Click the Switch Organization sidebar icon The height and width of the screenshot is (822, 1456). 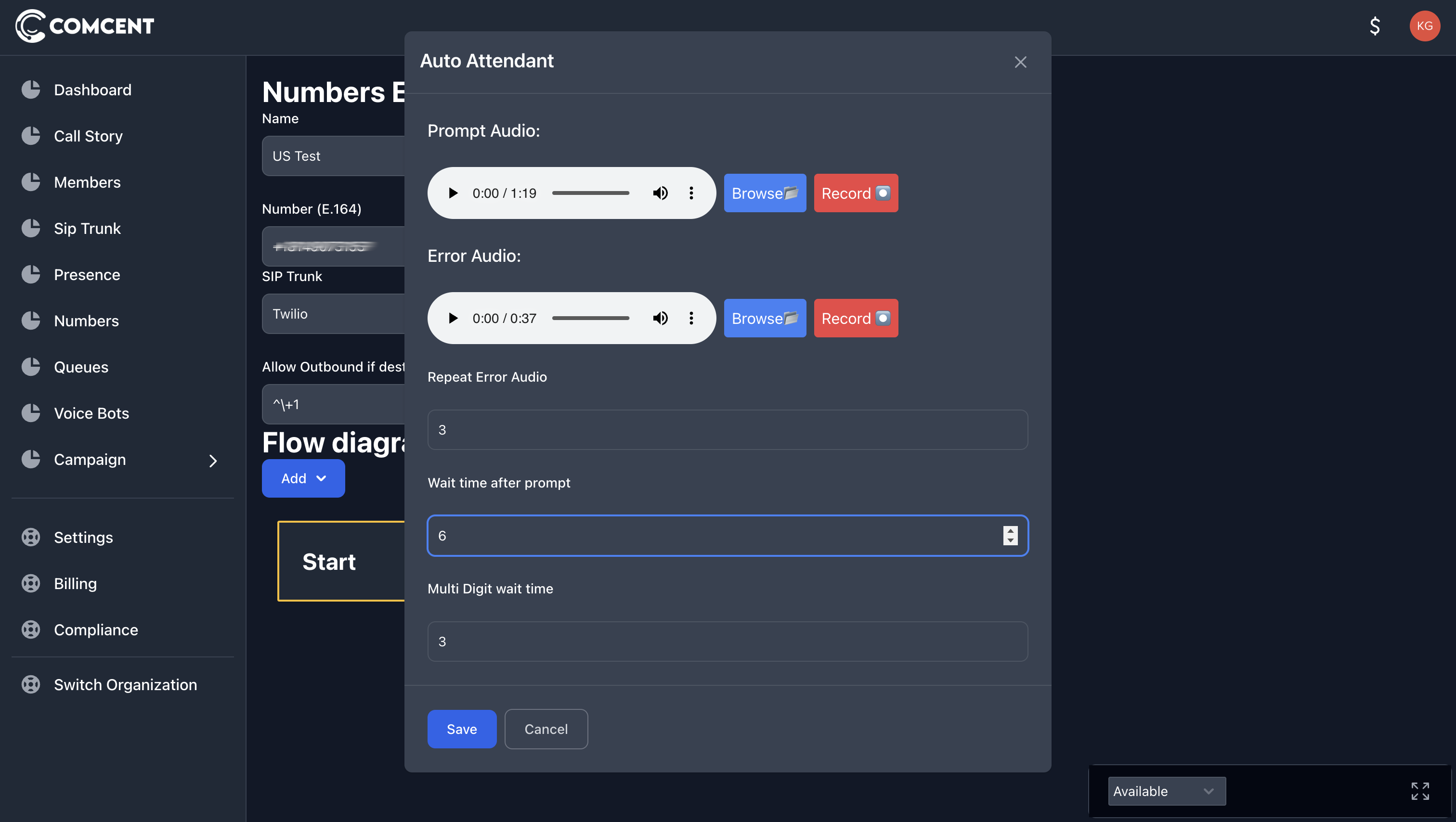click(x=31, y=684)
